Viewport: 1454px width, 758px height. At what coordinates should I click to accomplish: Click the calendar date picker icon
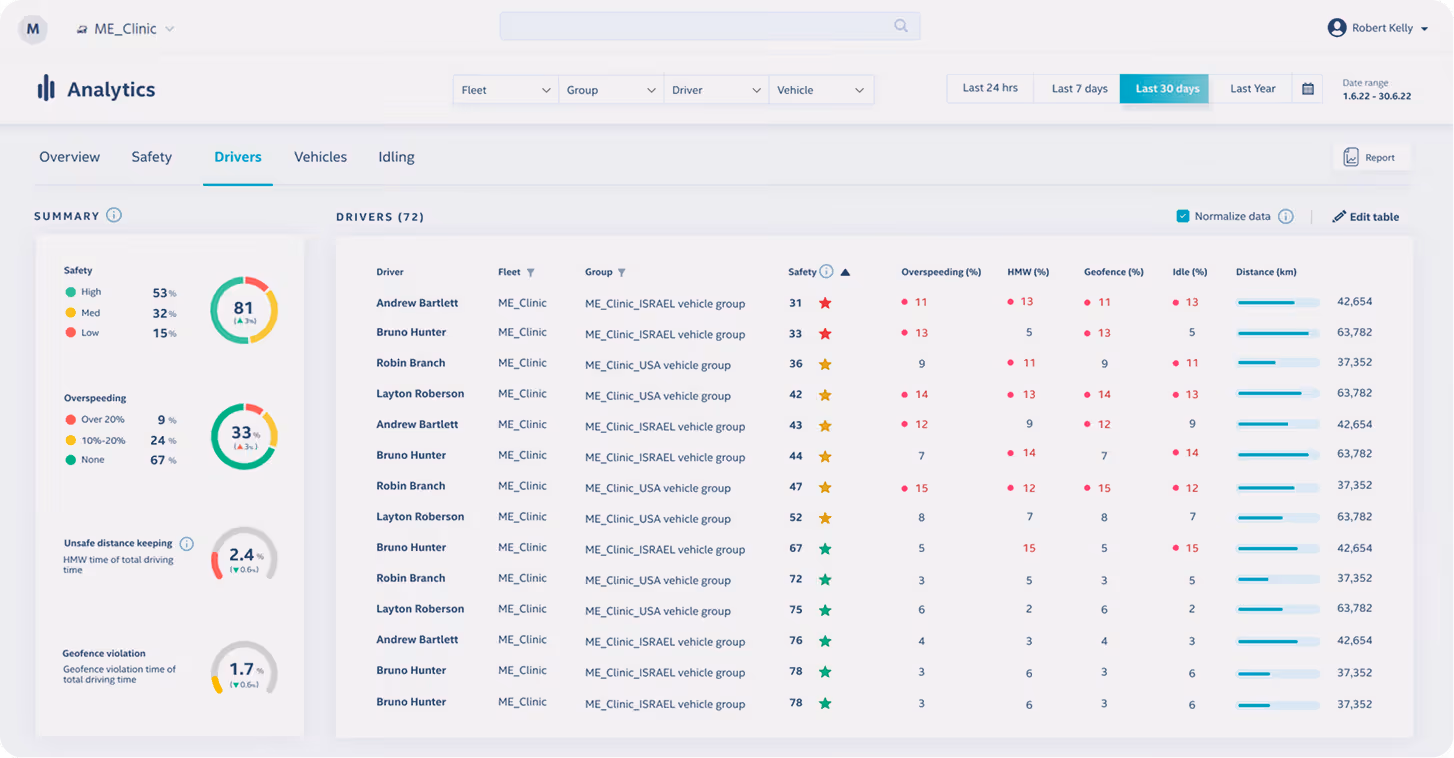click(1307, 89)
